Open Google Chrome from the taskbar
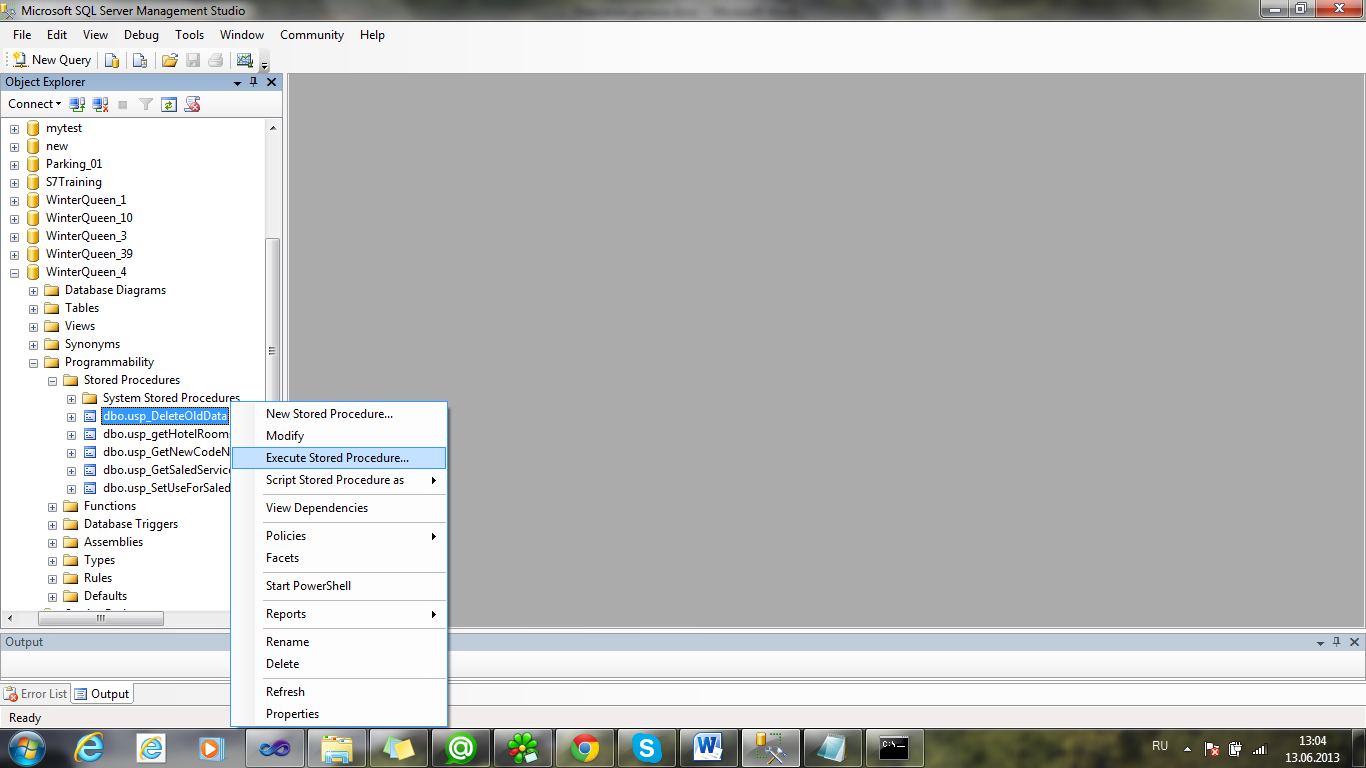The image size is (1366, 768). click(585, 747)
